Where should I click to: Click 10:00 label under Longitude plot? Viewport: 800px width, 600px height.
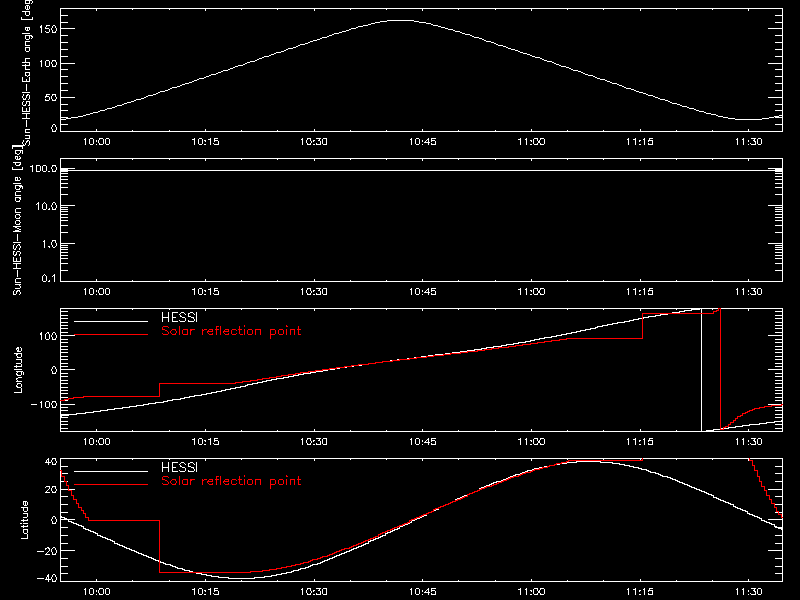(x=96, y=442)
